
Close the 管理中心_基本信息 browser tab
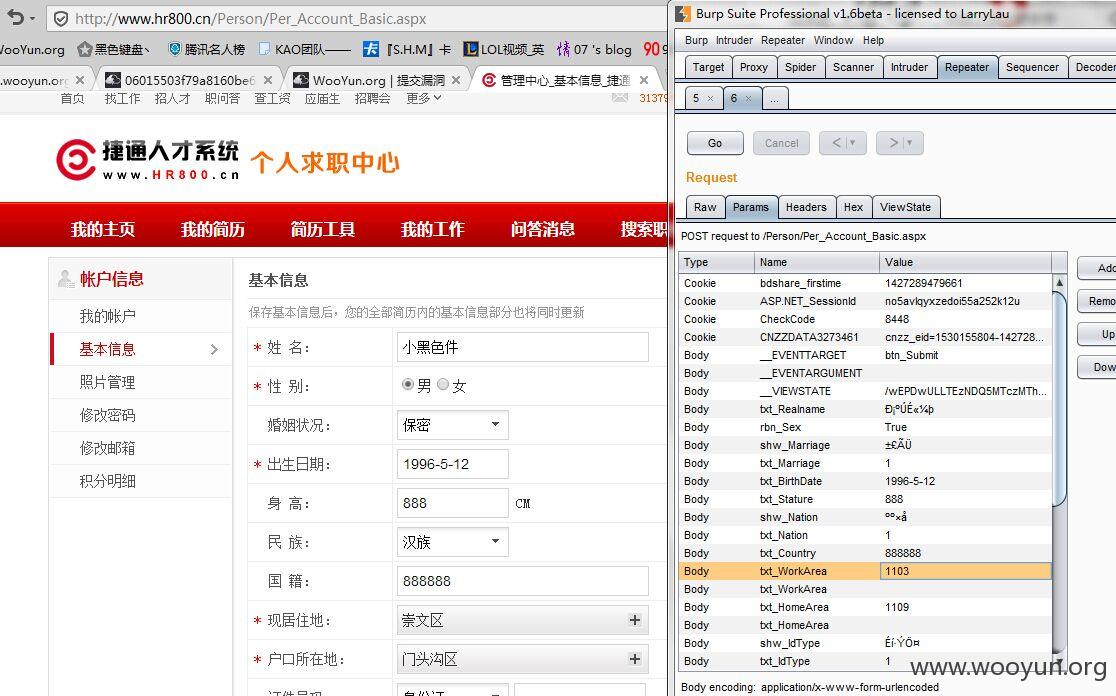point(644,80)
